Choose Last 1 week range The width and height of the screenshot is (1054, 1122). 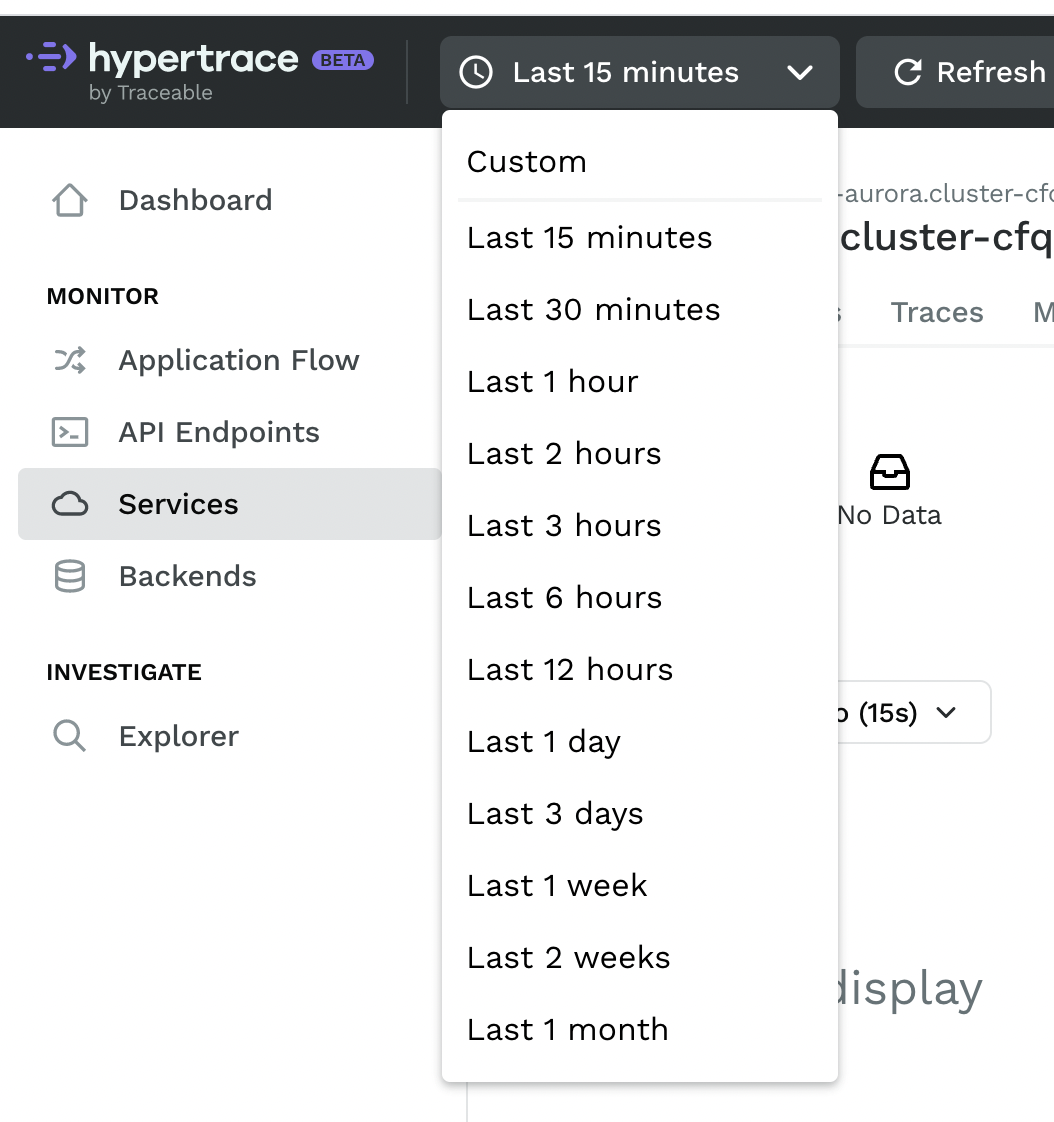pos(557,886)
